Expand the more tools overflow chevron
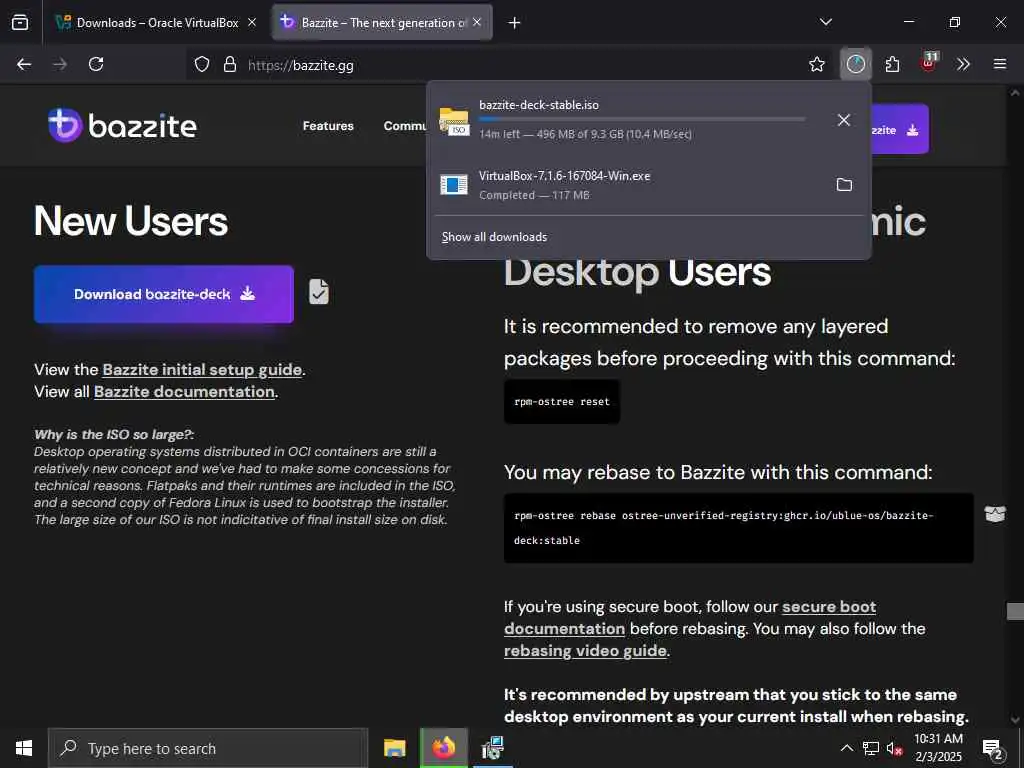 (963, 64)
